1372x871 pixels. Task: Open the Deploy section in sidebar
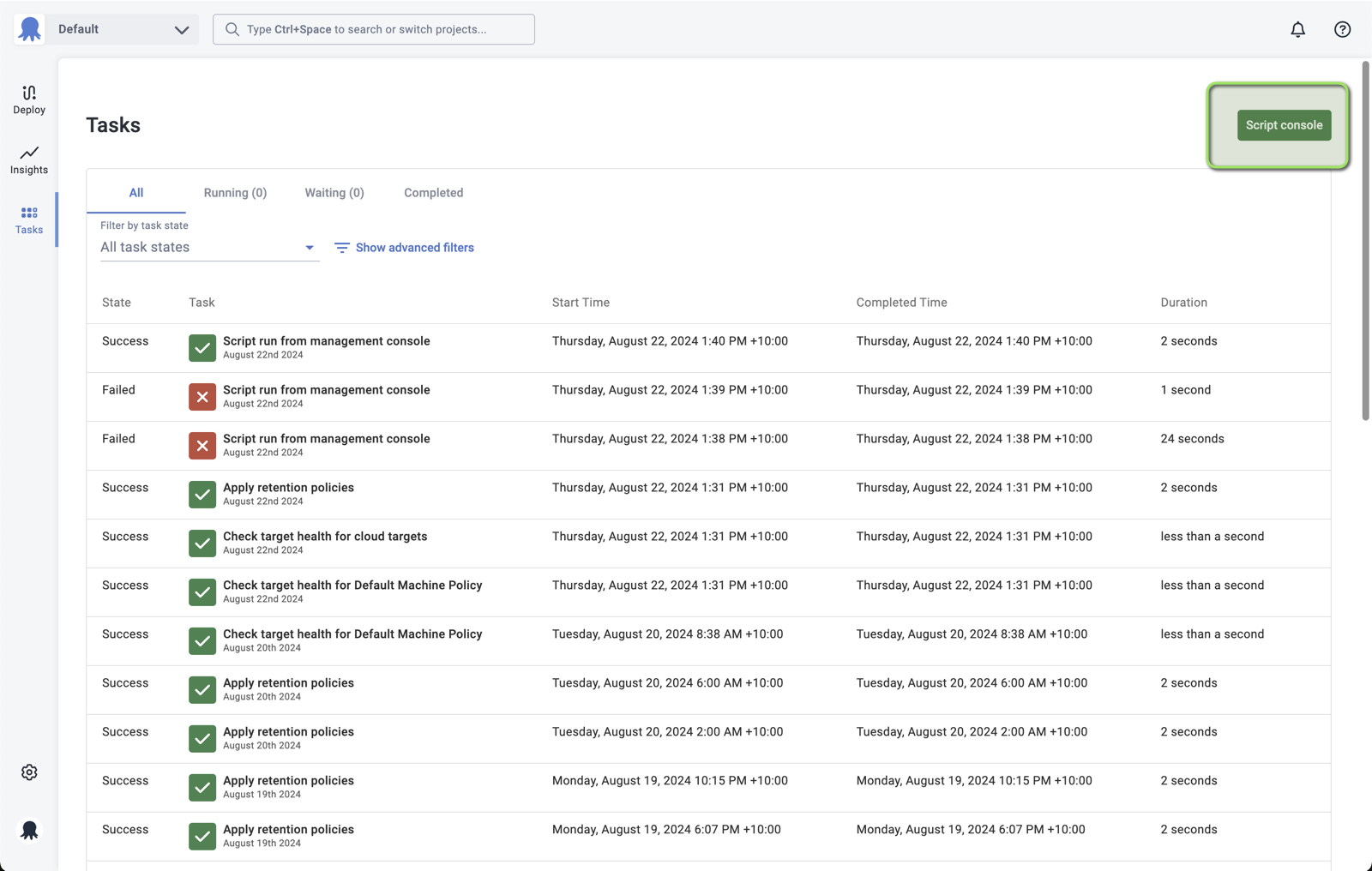(x=29, y=99)
